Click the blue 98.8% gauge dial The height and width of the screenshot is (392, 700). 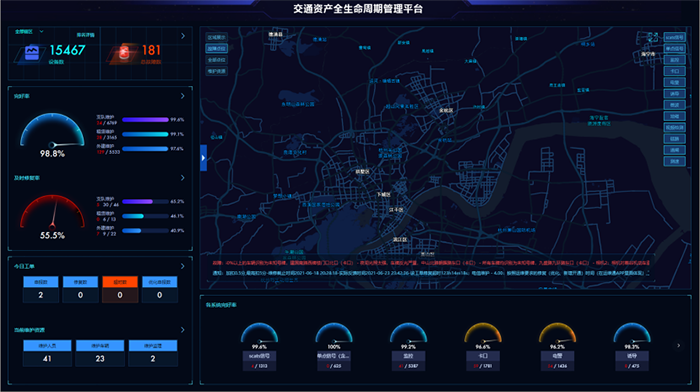tap(52, 130)
